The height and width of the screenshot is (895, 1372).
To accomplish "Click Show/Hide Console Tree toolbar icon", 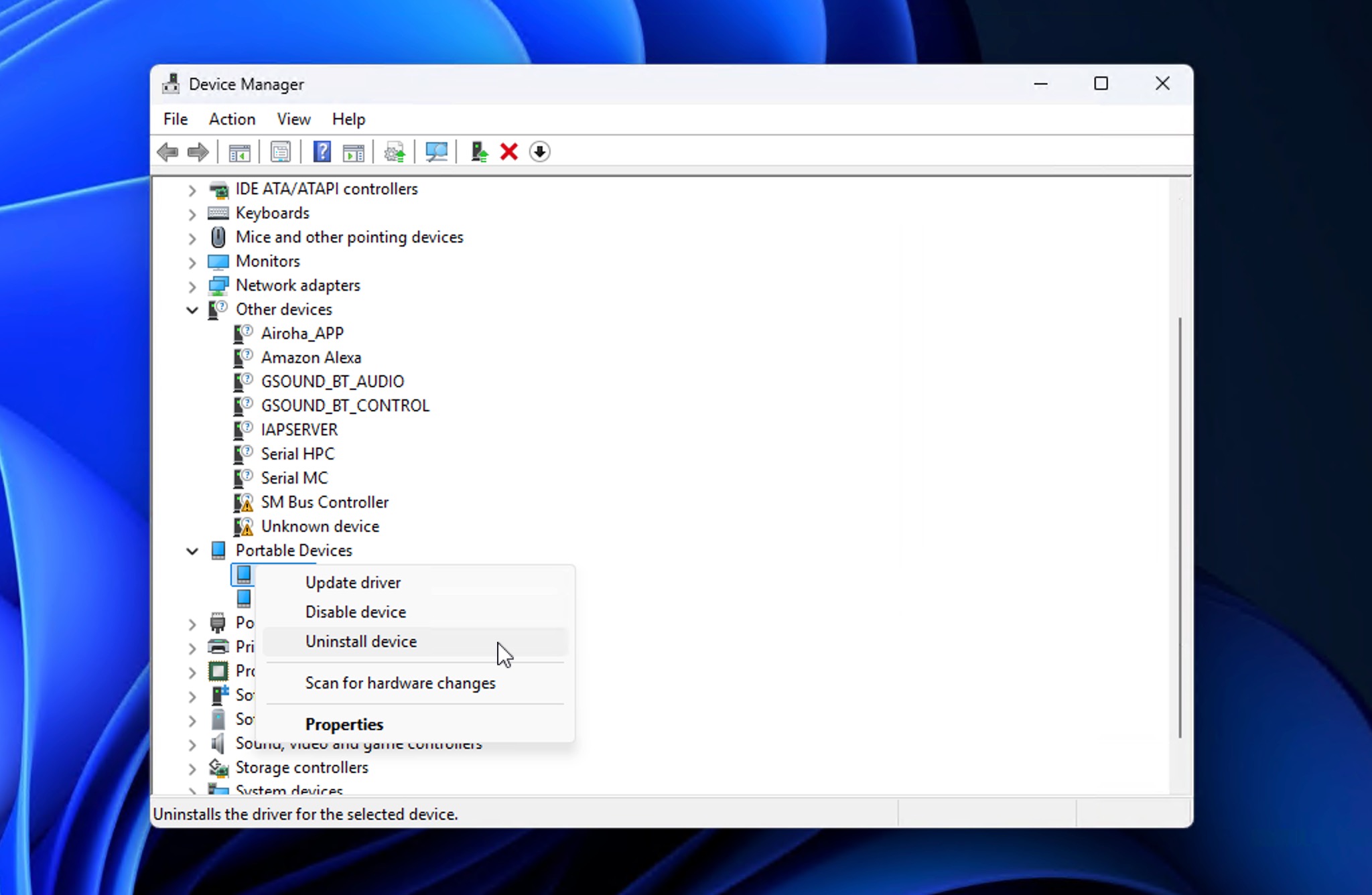I will (239, 152).
